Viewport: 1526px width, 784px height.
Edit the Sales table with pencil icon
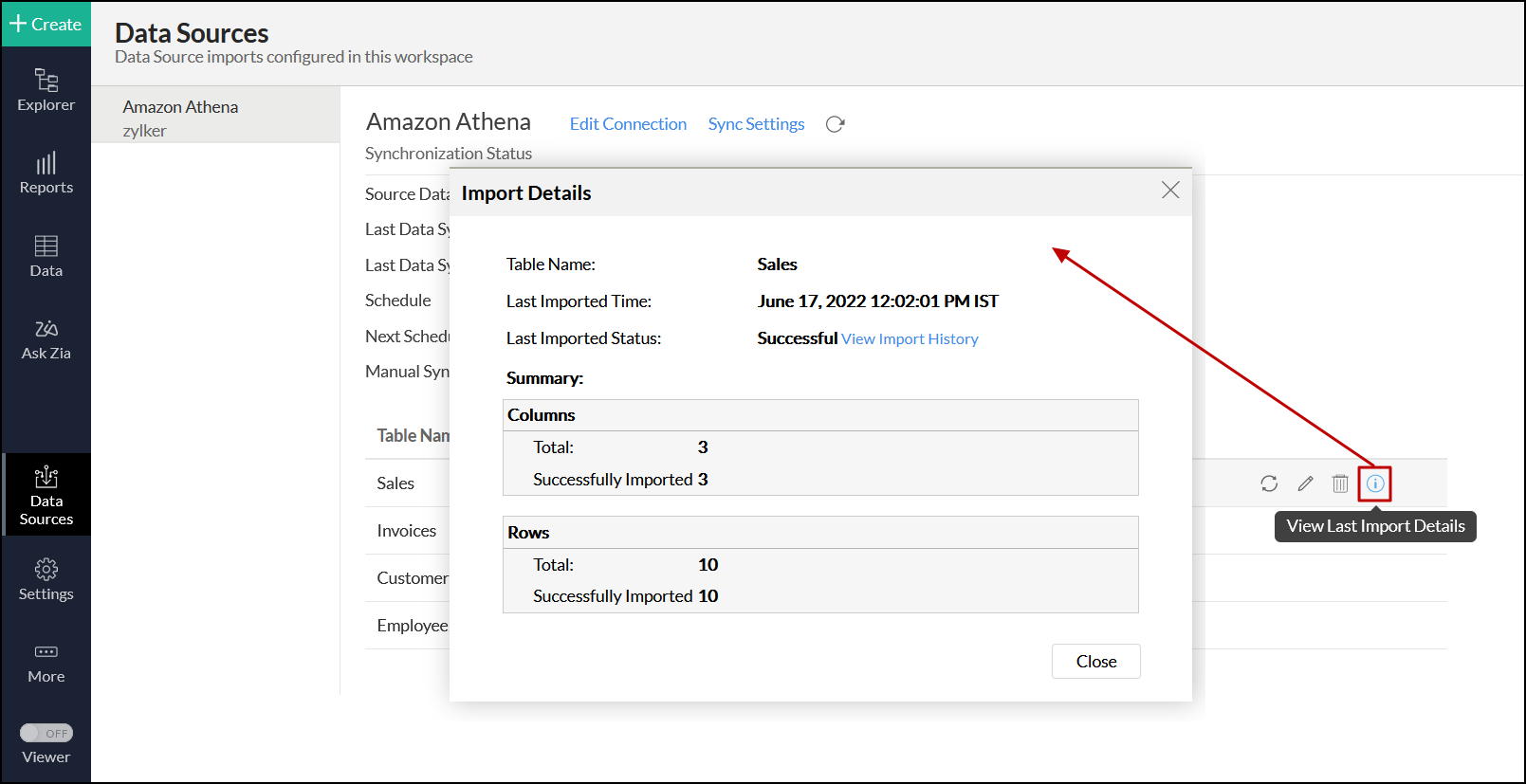point(1305,483)
